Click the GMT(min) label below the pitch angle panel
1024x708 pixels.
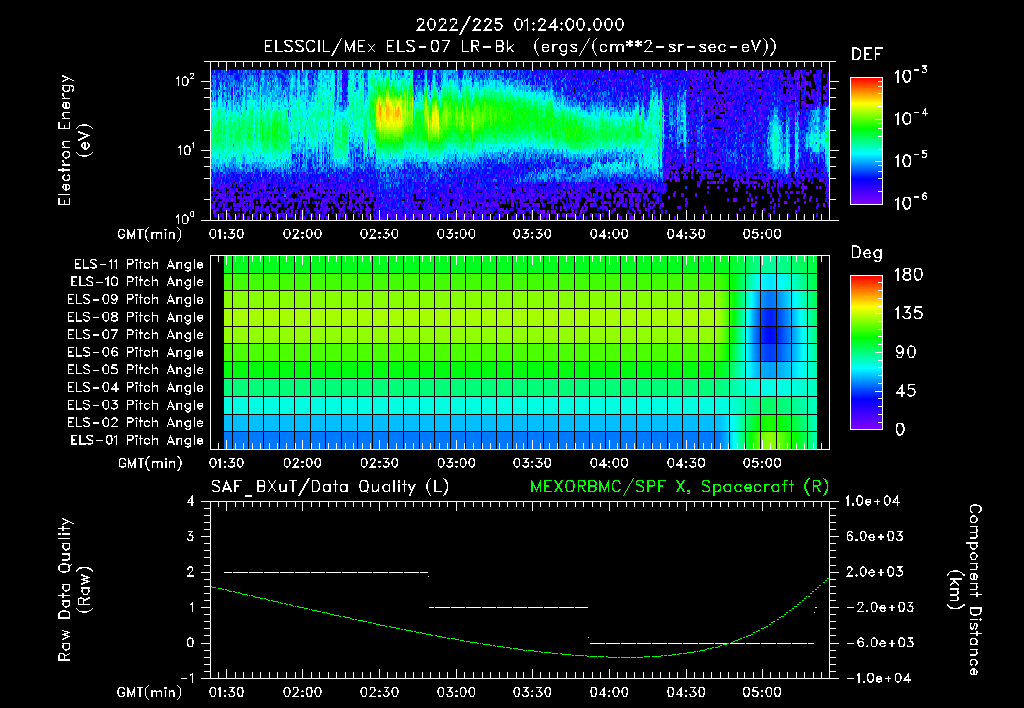point(150,464)
